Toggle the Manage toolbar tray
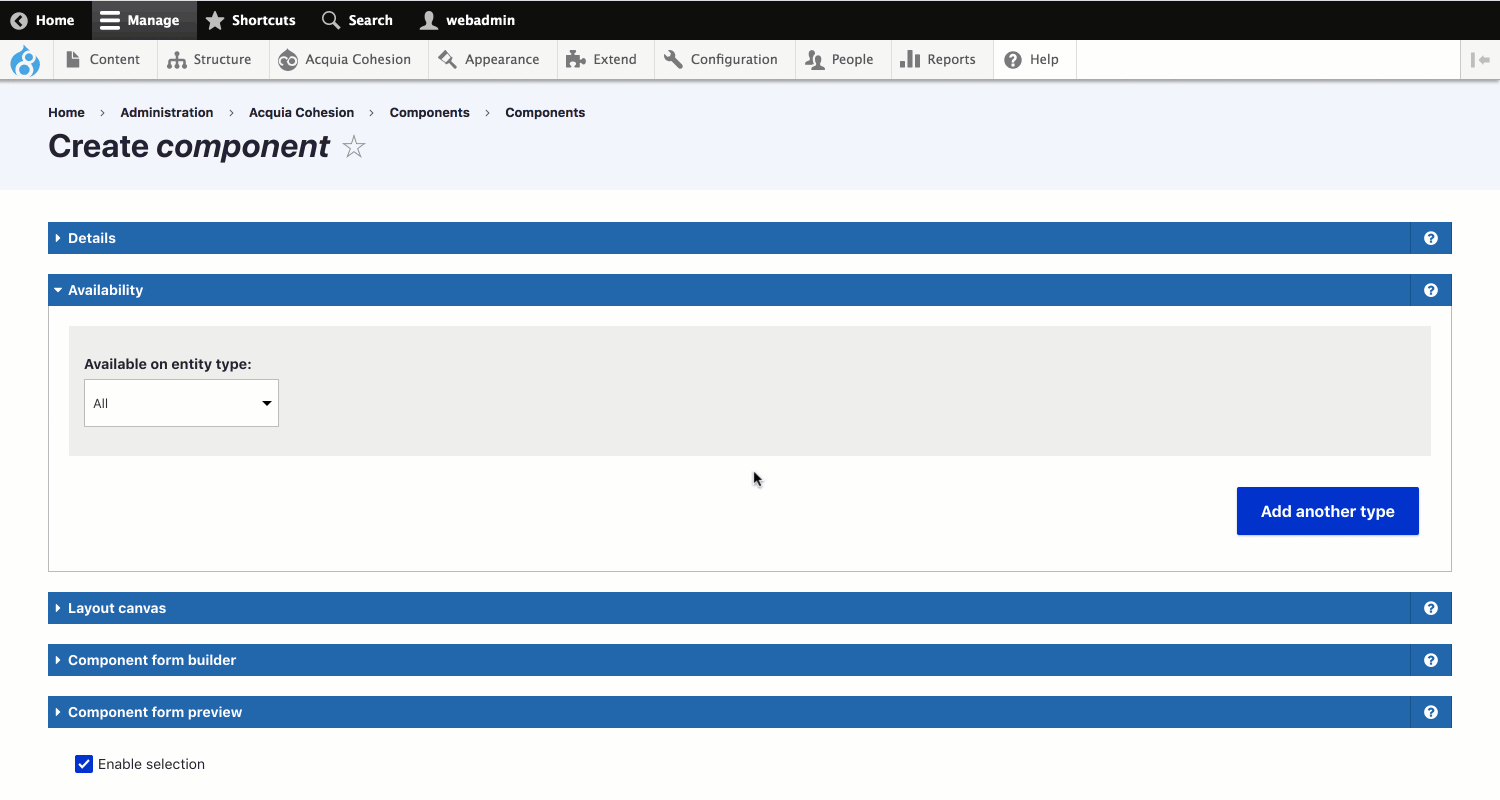The image size is (1500, 800). point(139,20)
